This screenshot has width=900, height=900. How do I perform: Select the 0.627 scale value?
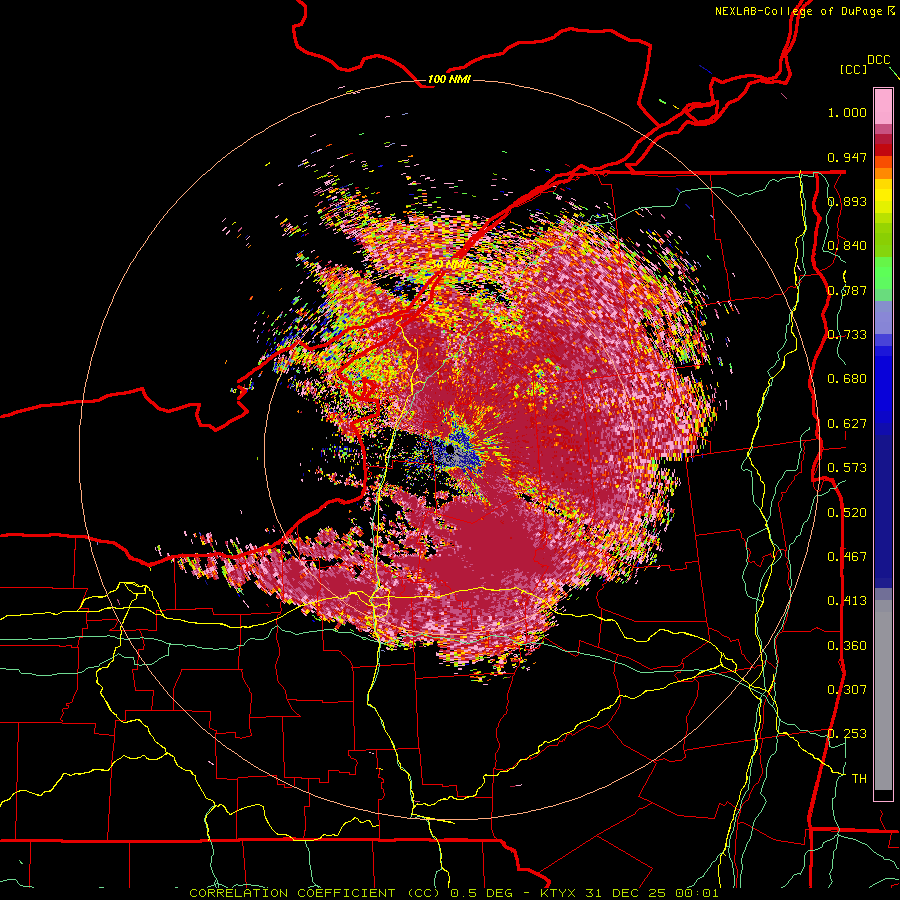(847, 424)
